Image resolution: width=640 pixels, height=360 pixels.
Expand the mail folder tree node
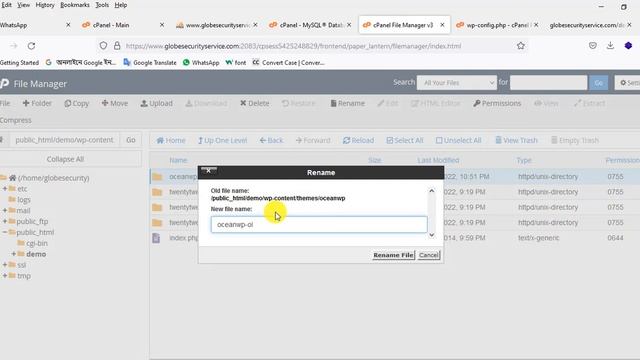5,210
